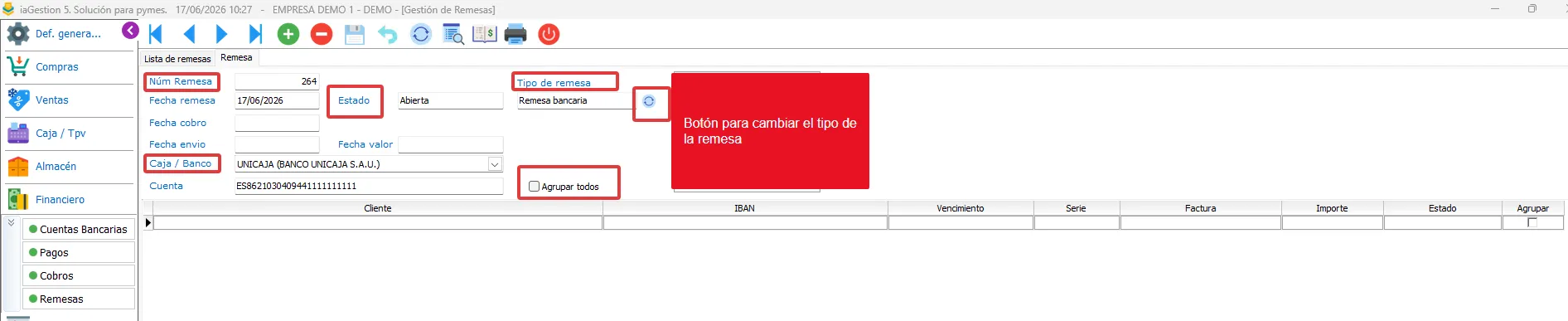Click the empty Cliente cell in first row
Screen dimensions: 1568x321
point(378,223)
